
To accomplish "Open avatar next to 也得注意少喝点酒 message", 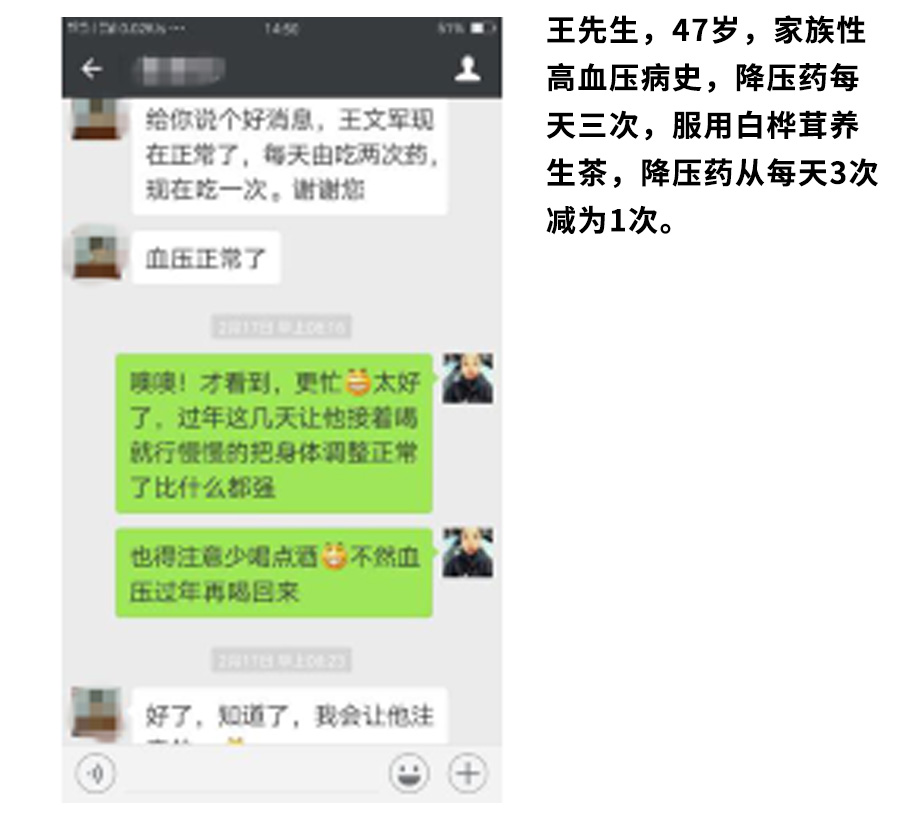I will coord(468,552).
